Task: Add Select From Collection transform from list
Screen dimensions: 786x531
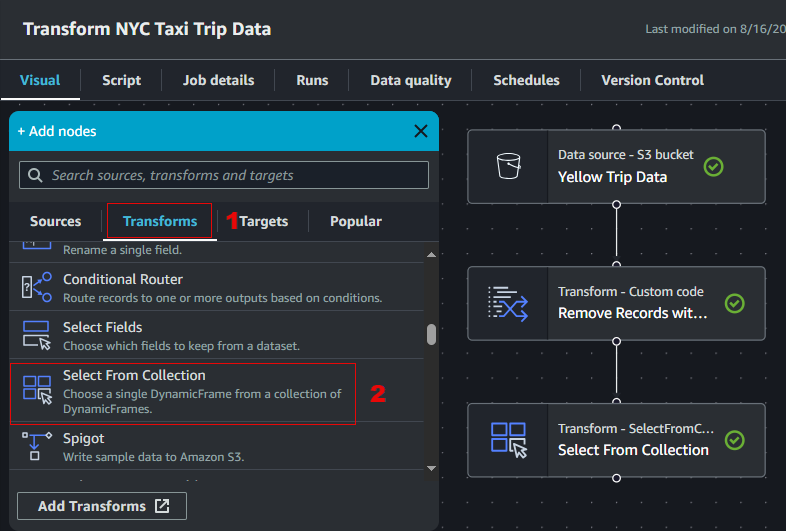Action: (x=217, y=390)
